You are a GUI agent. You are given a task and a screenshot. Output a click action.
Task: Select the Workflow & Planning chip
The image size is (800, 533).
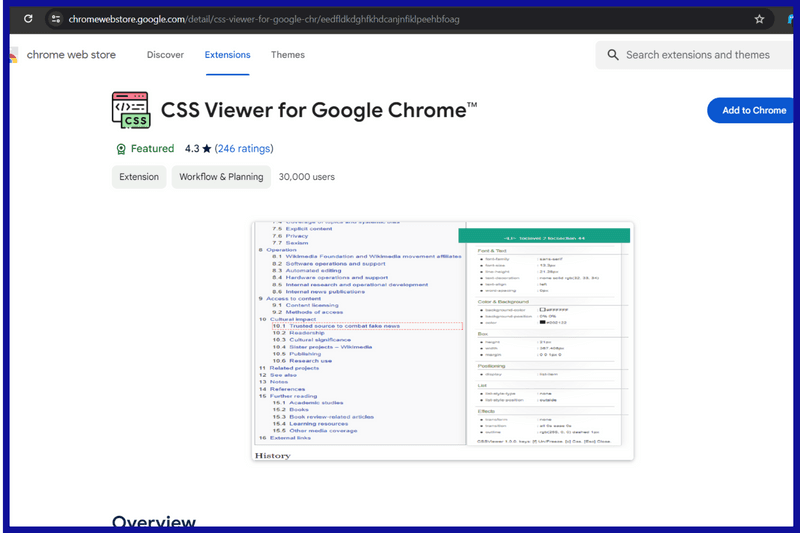[x=221, y=177]
